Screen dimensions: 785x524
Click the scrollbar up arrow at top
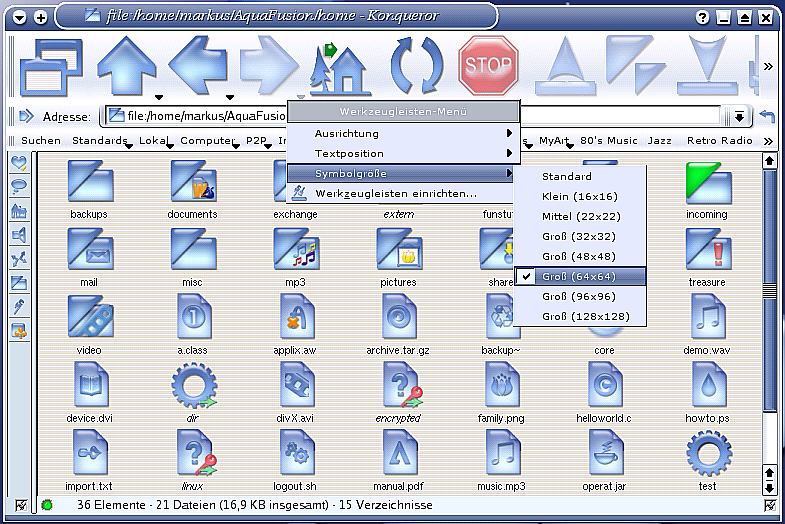point(769,161)
